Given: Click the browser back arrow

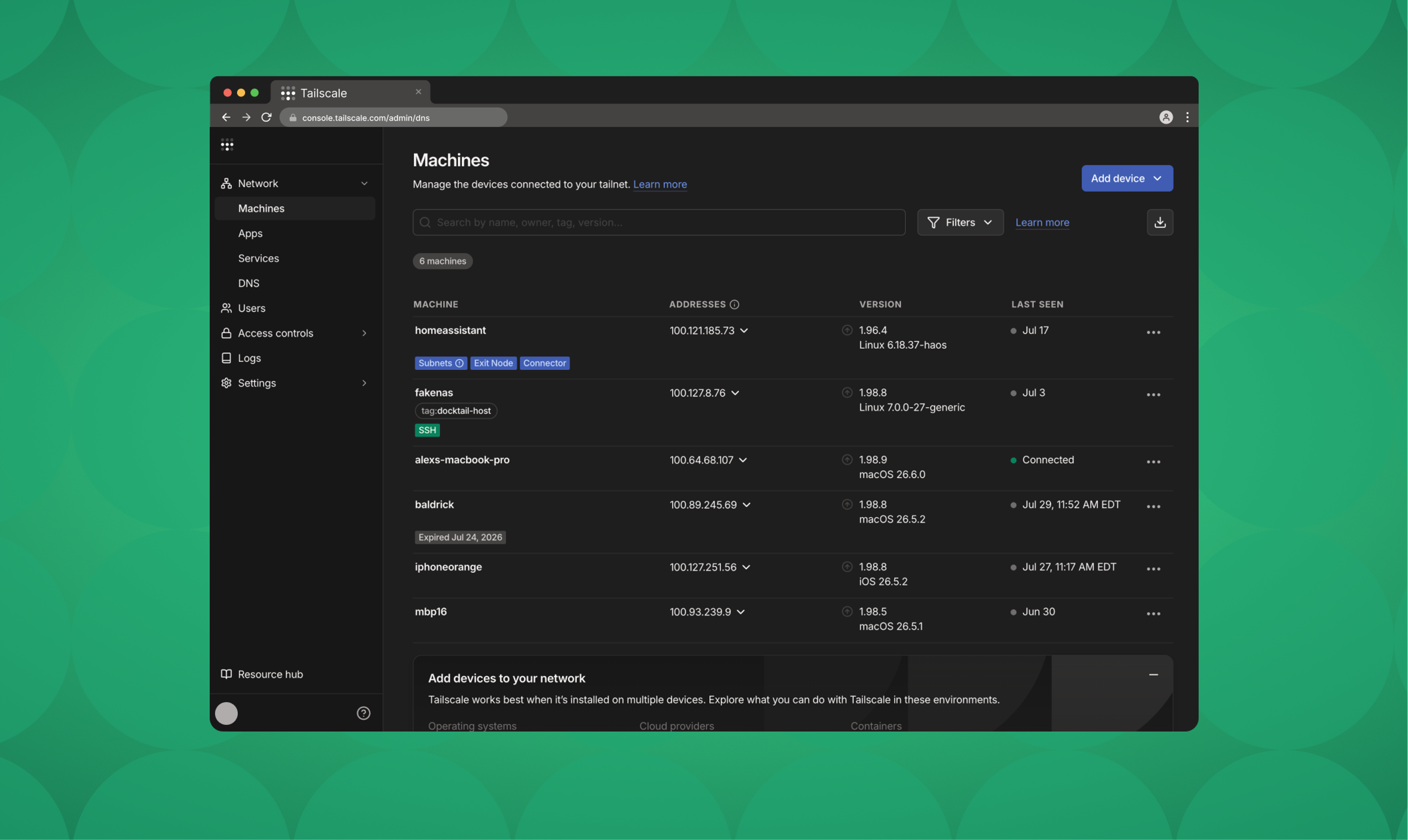Looking at the screenshot, I should pos(226,117).
